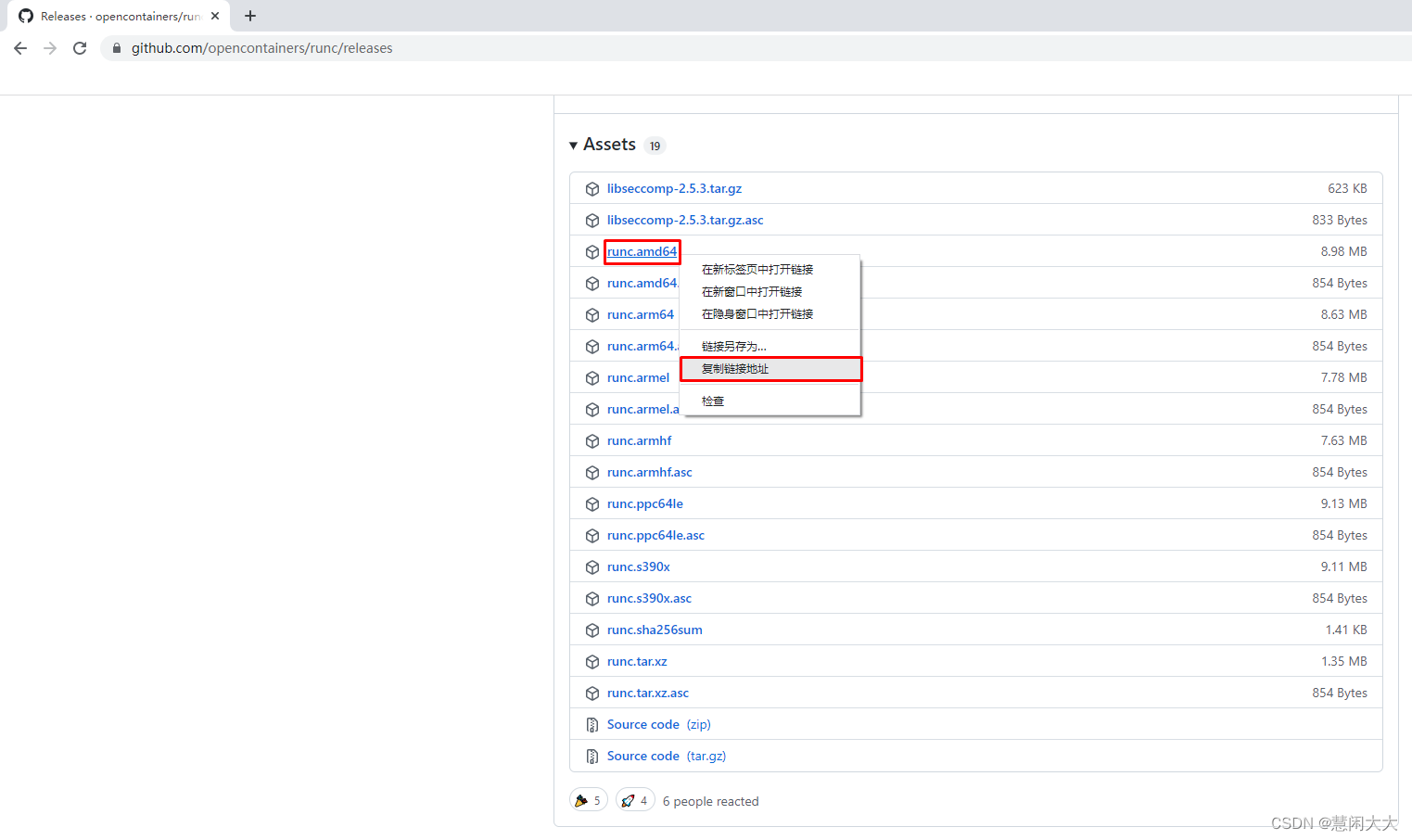Click the browser Back arrow
Viewport: 1412px width, 840px height.
click(20, 48)
